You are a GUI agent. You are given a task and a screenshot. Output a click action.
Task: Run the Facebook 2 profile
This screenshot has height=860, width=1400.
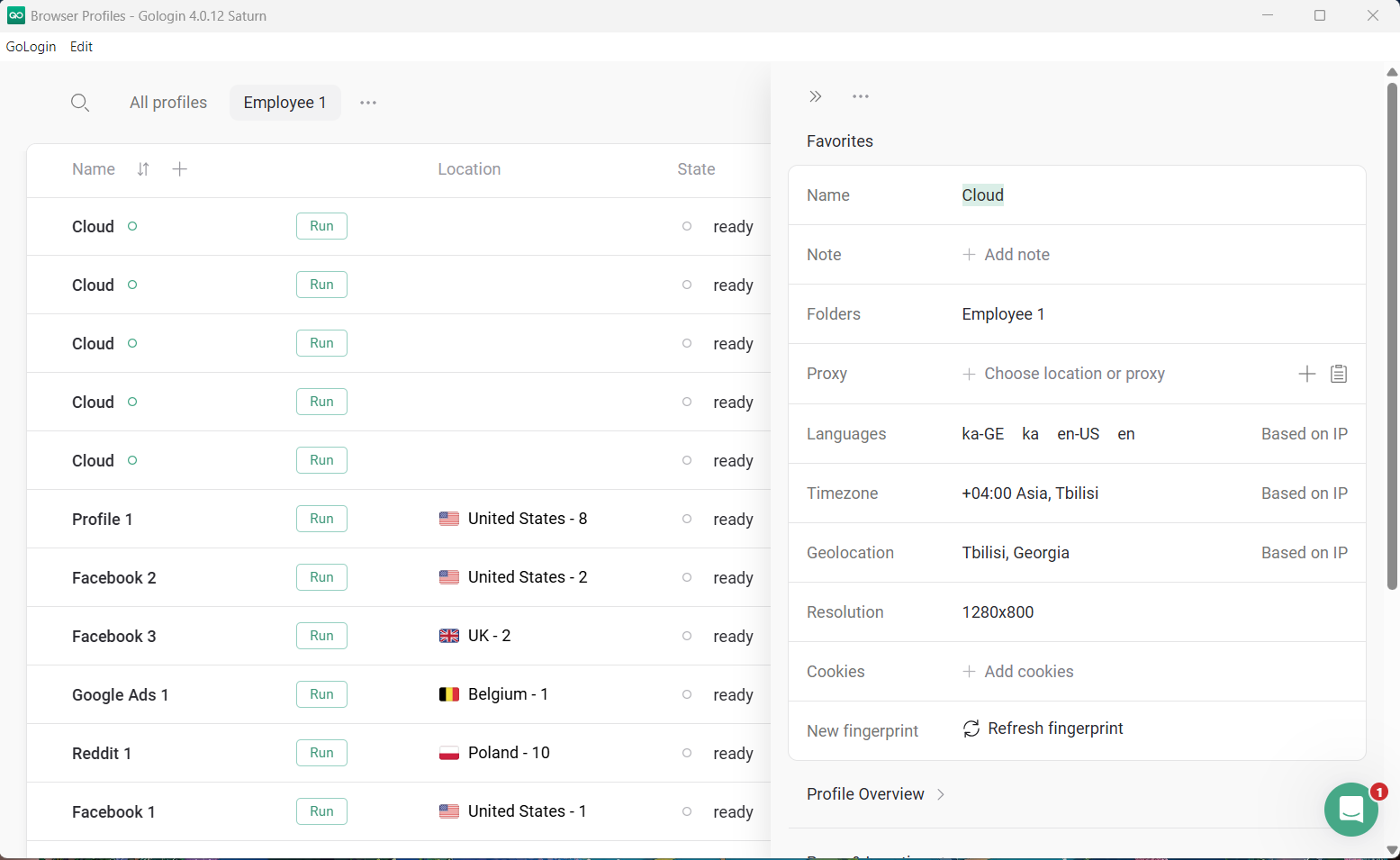click(321, 577)
